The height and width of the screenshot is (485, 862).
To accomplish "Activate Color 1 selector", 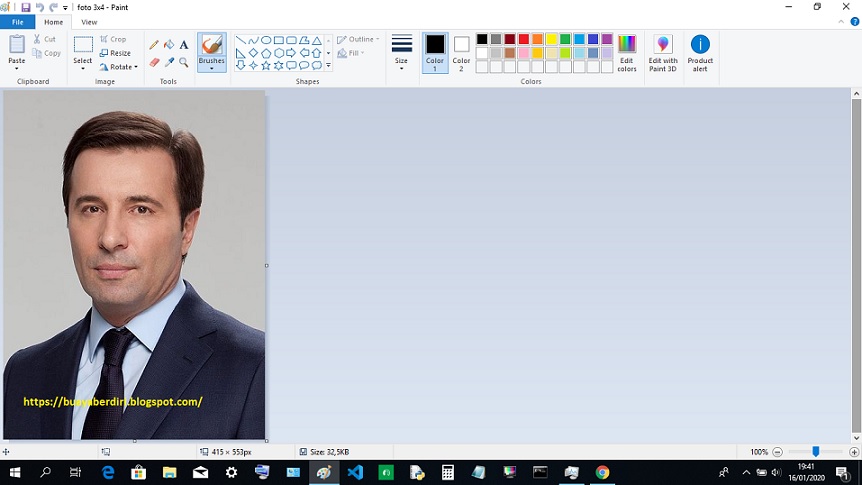I will coord(435,53).
